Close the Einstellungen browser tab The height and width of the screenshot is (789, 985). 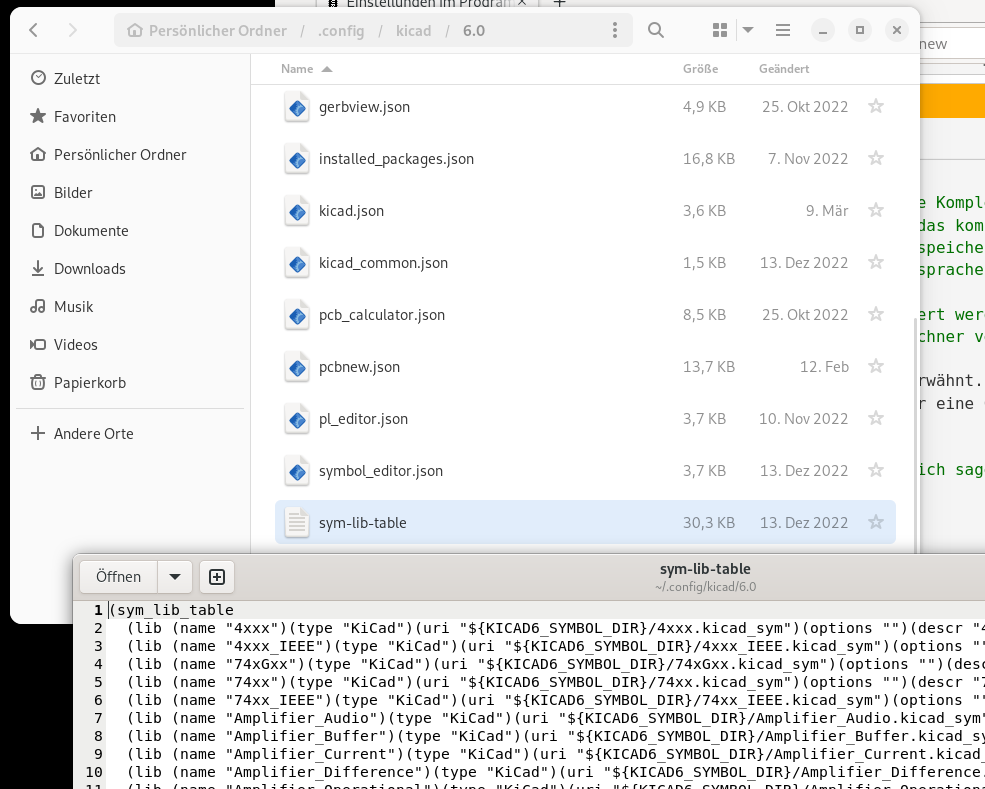[x=521, y=3]
